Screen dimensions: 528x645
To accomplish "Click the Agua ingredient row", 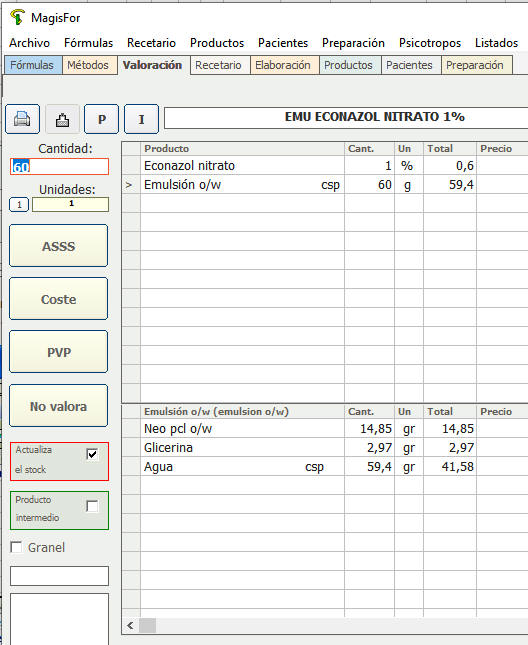I will (325, 466).
